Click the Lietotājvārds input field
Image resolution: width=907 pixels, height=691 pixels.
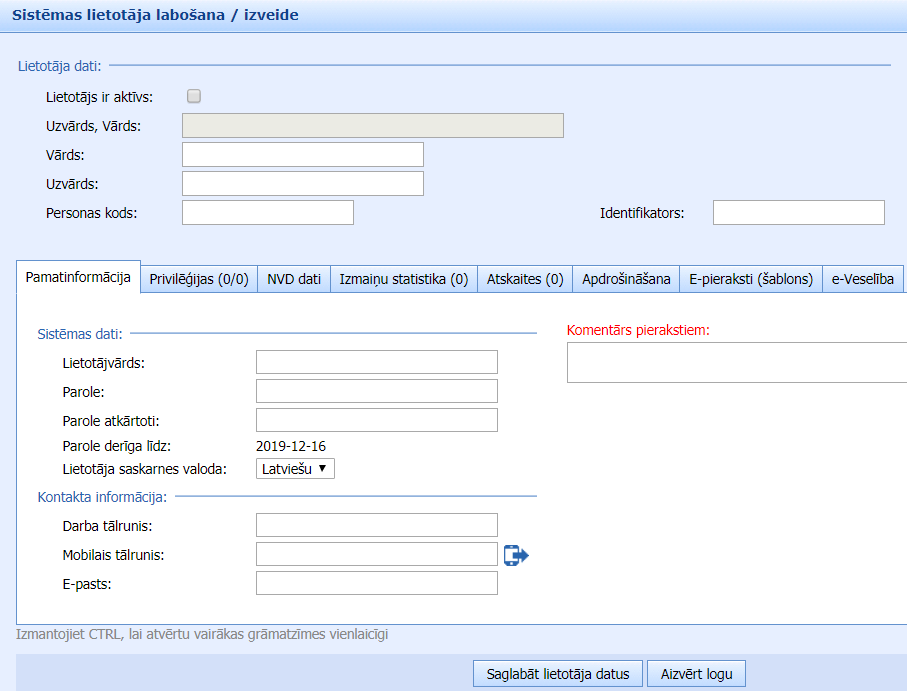(x=376, y=362)
